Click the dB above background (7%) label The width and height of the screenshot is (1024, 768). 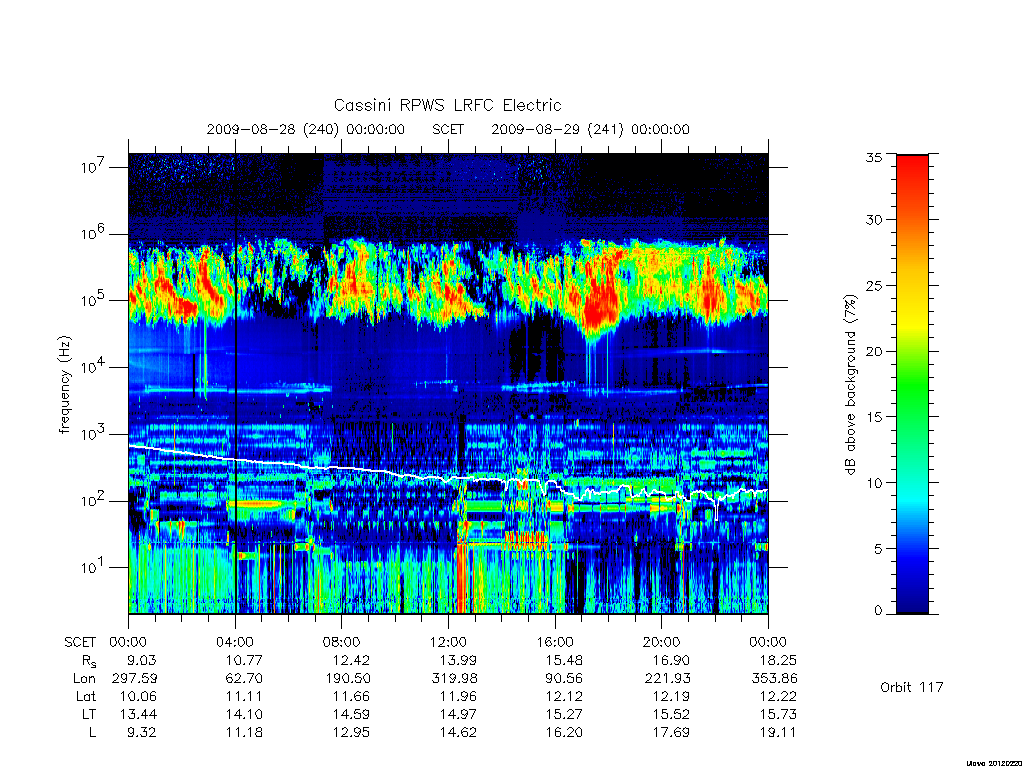point(850,385)
